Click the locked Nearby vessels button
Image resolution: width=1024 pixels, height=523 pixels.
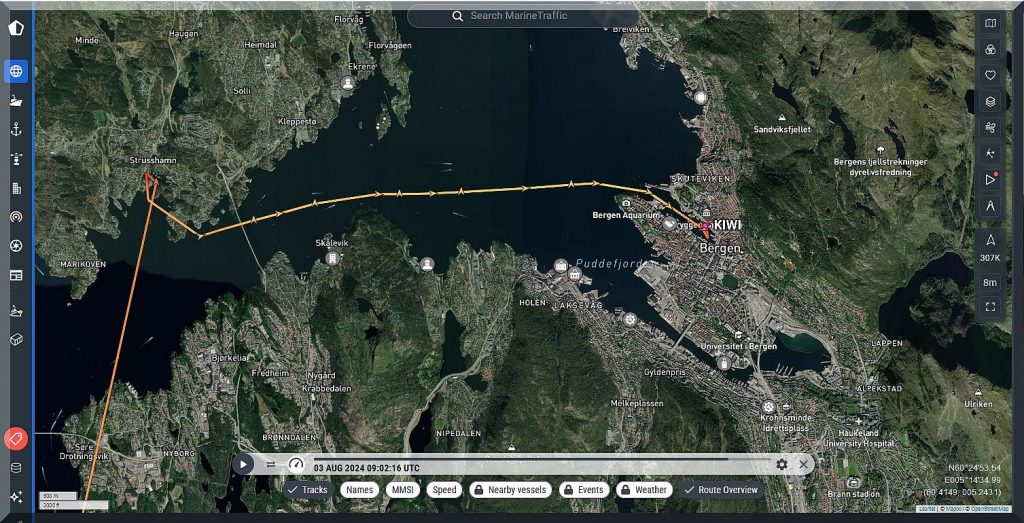tap(508, 490)
